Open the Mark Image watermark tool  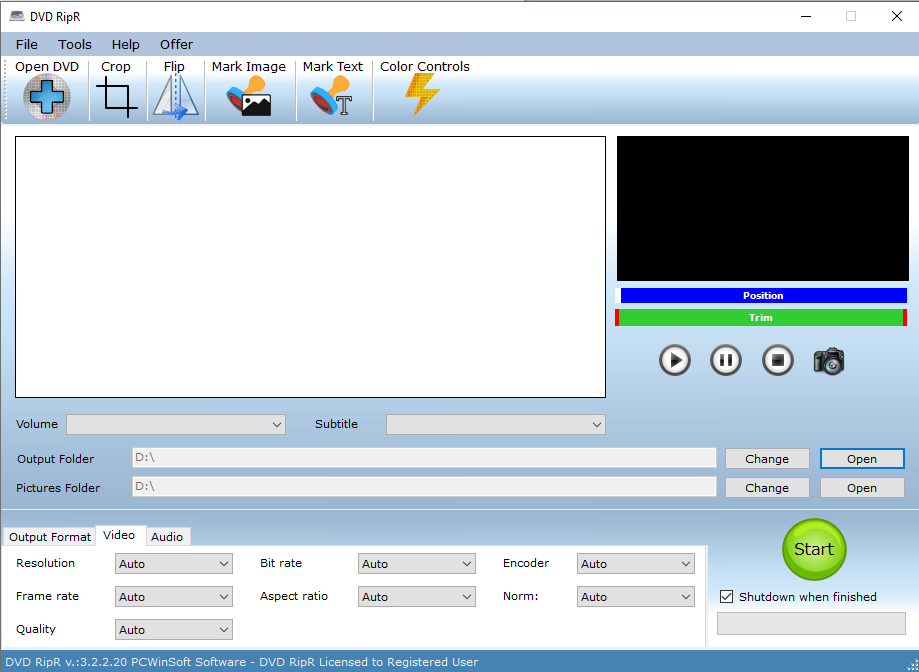tap(249, 96)
